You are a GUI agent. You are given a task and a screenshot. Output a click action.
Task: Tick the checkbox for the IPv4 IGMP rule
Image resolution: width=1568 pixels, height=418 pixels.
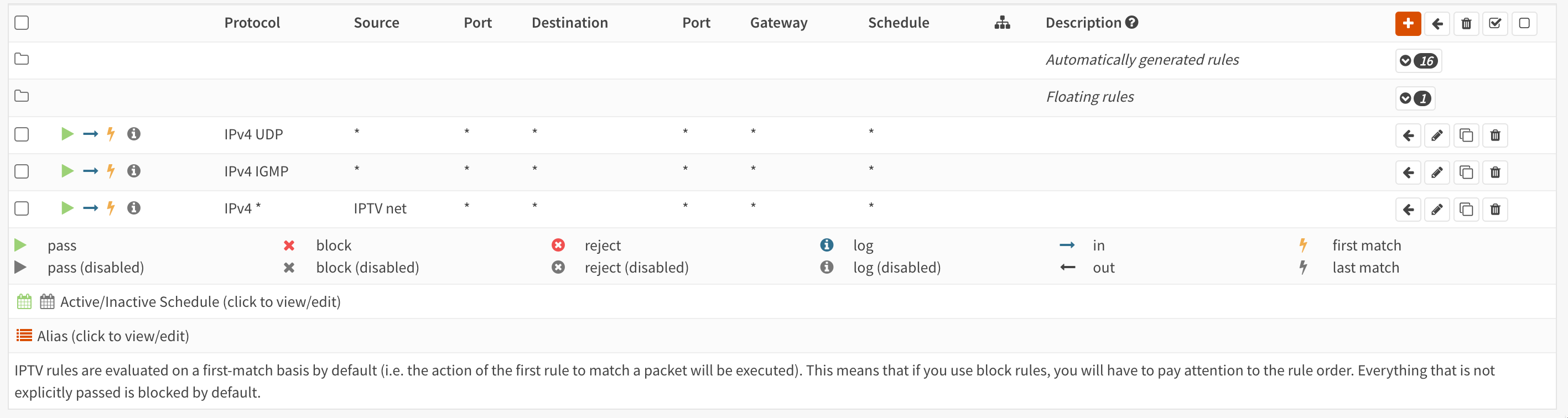pyautogui.click(x=22, y=171)
